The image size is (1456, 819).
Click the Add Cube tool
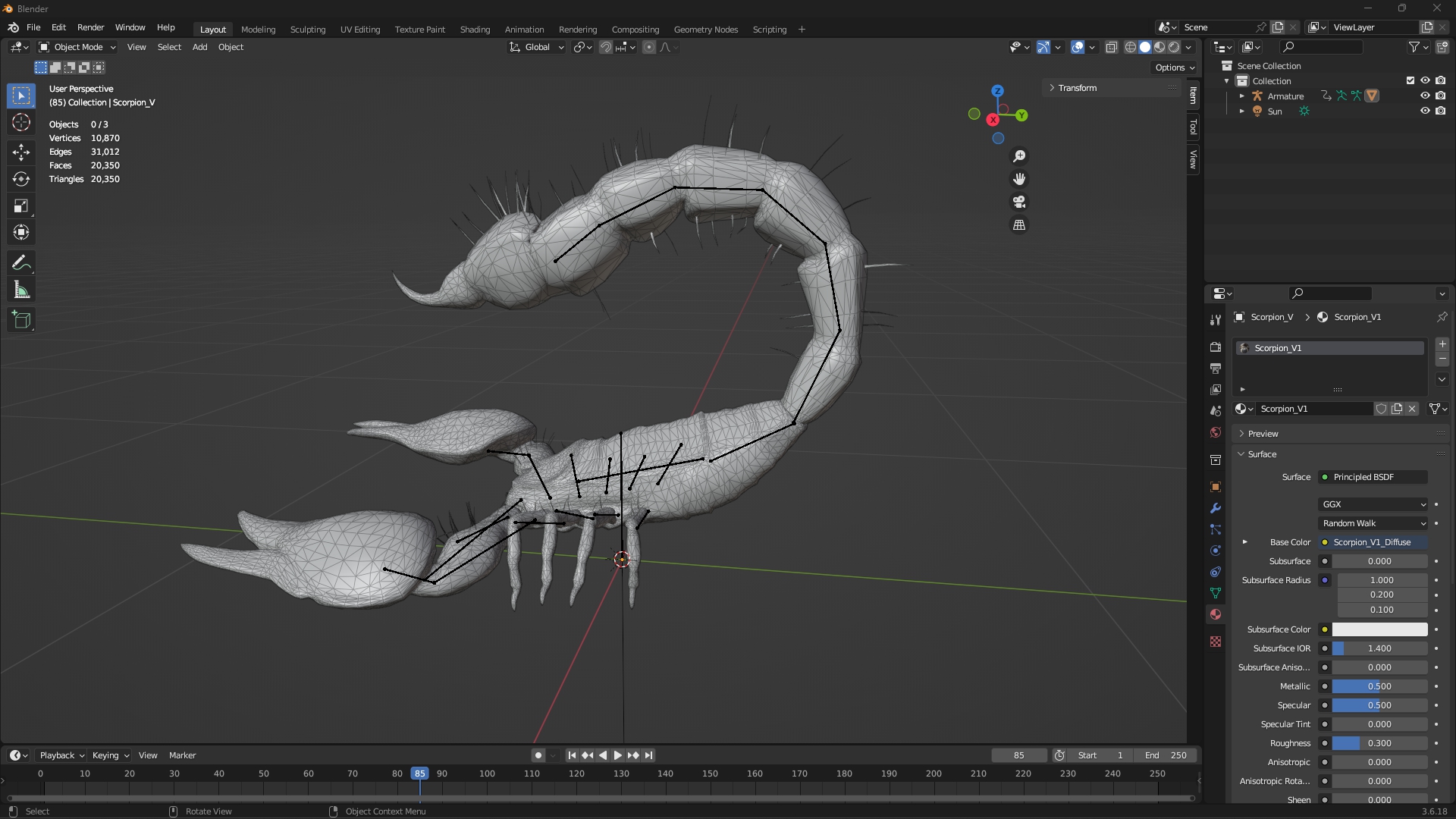tap(21, 320)
